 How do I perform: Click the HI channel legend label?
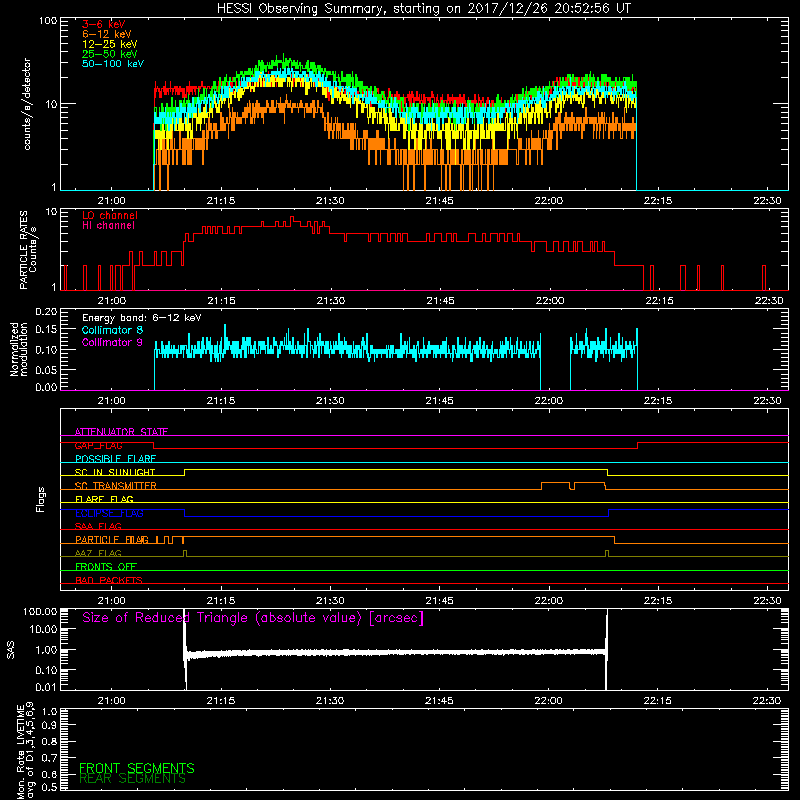pyautogui.click(x=109, y=226)
